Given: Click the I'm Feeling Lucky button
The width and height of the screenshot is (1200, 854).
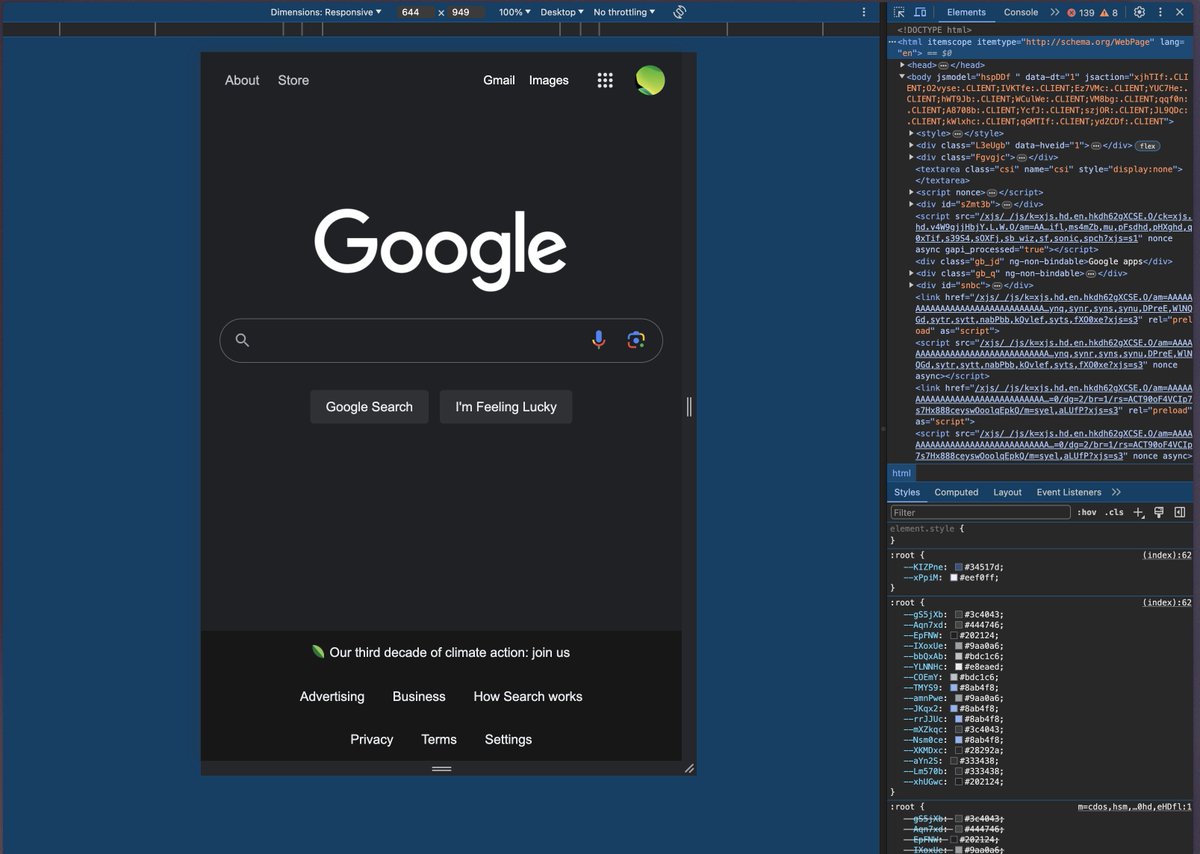Looking at the screenshot, I should point(506,407).
